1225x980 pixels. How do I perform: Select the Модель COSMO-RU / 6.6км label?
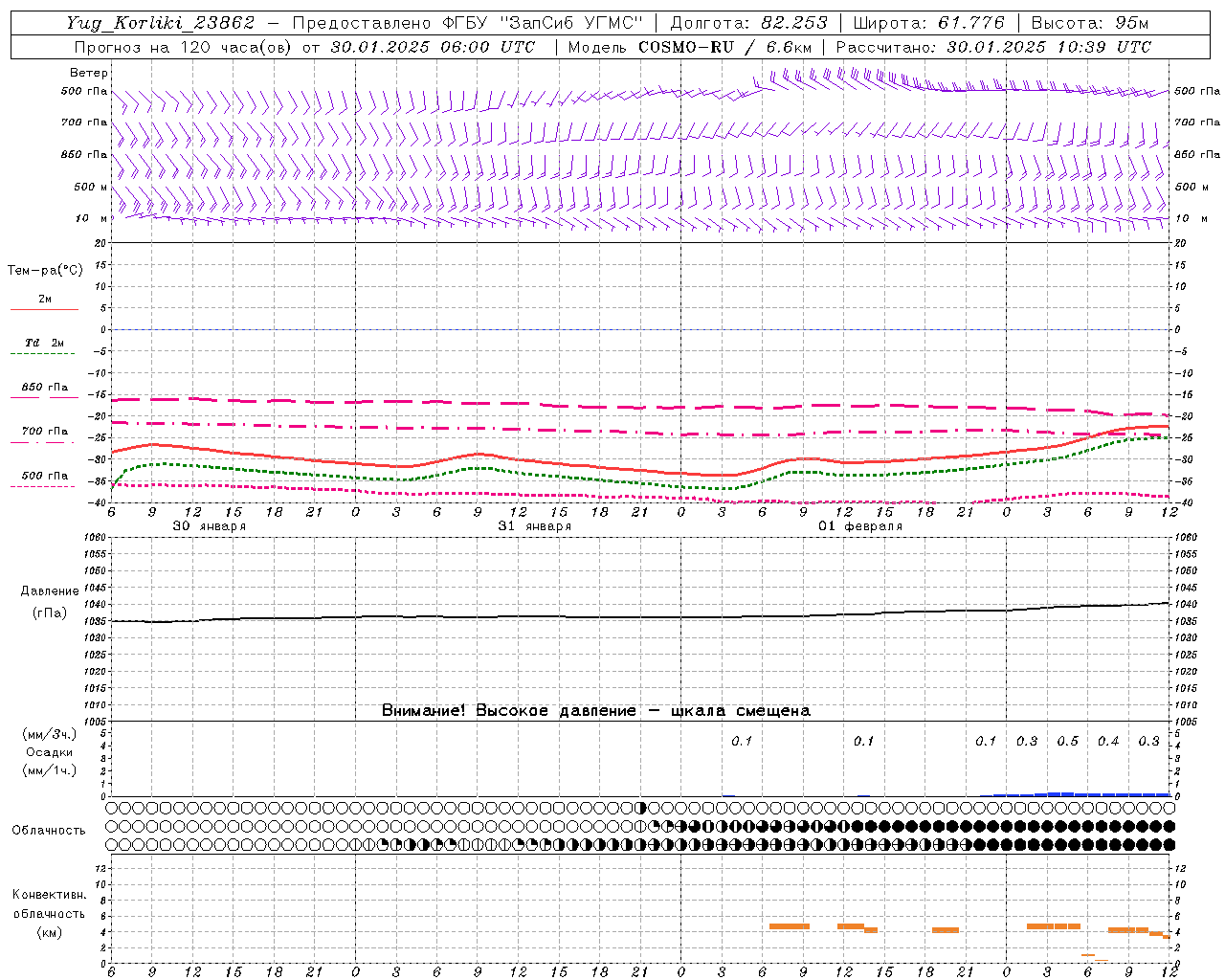tap(689, 47)
